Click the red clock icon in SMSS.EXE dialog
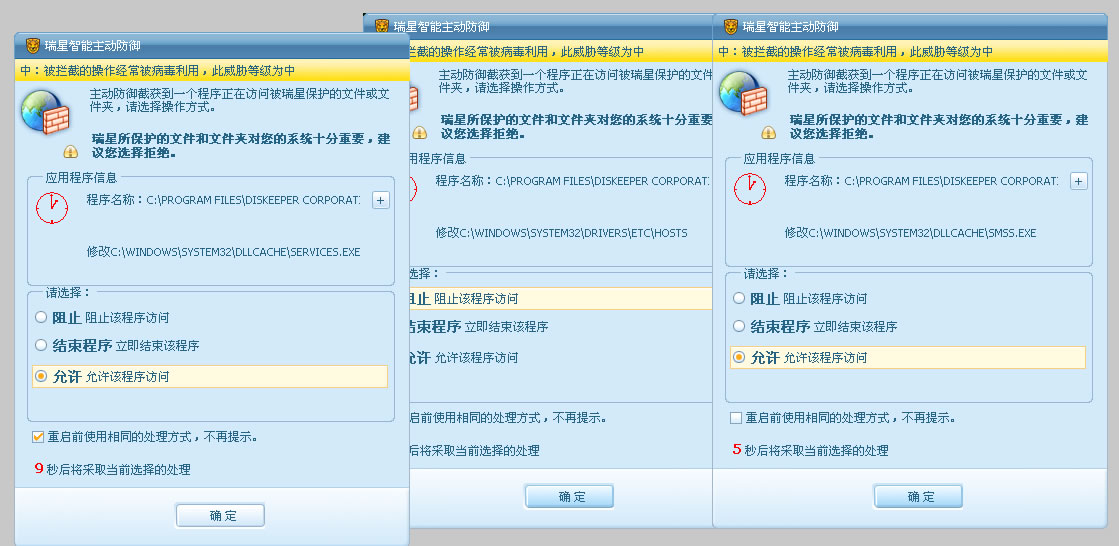The image size is (1119, 546). click(x=750, y=188)
